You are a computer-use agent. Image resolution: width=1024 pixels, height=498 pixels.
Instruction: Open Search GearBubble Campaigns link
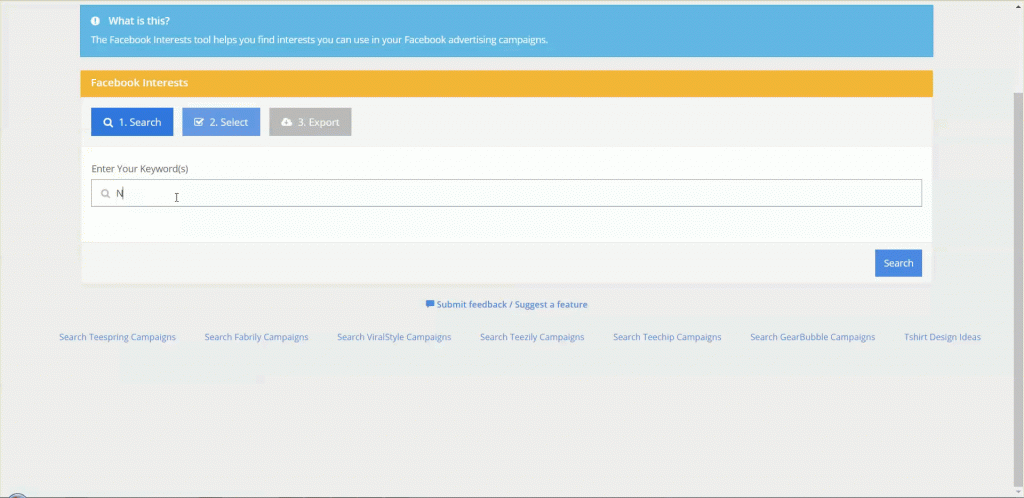click(812, 337)
